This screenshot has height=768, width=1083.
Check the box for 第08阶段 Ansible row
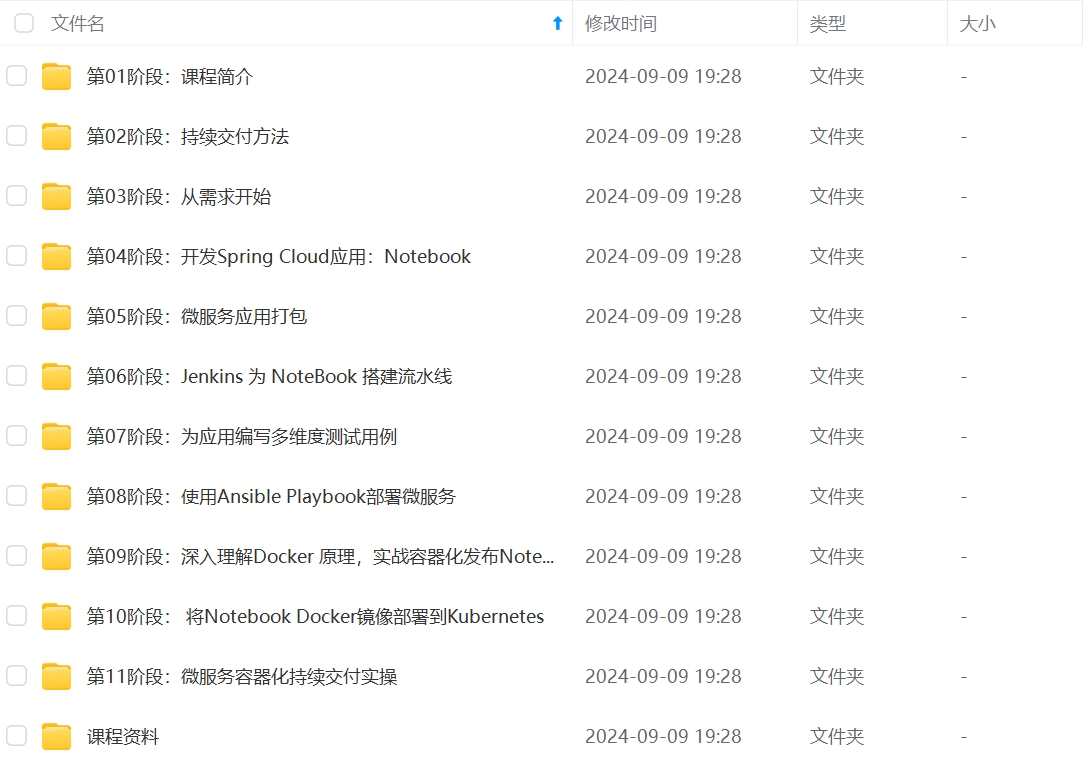17,496
